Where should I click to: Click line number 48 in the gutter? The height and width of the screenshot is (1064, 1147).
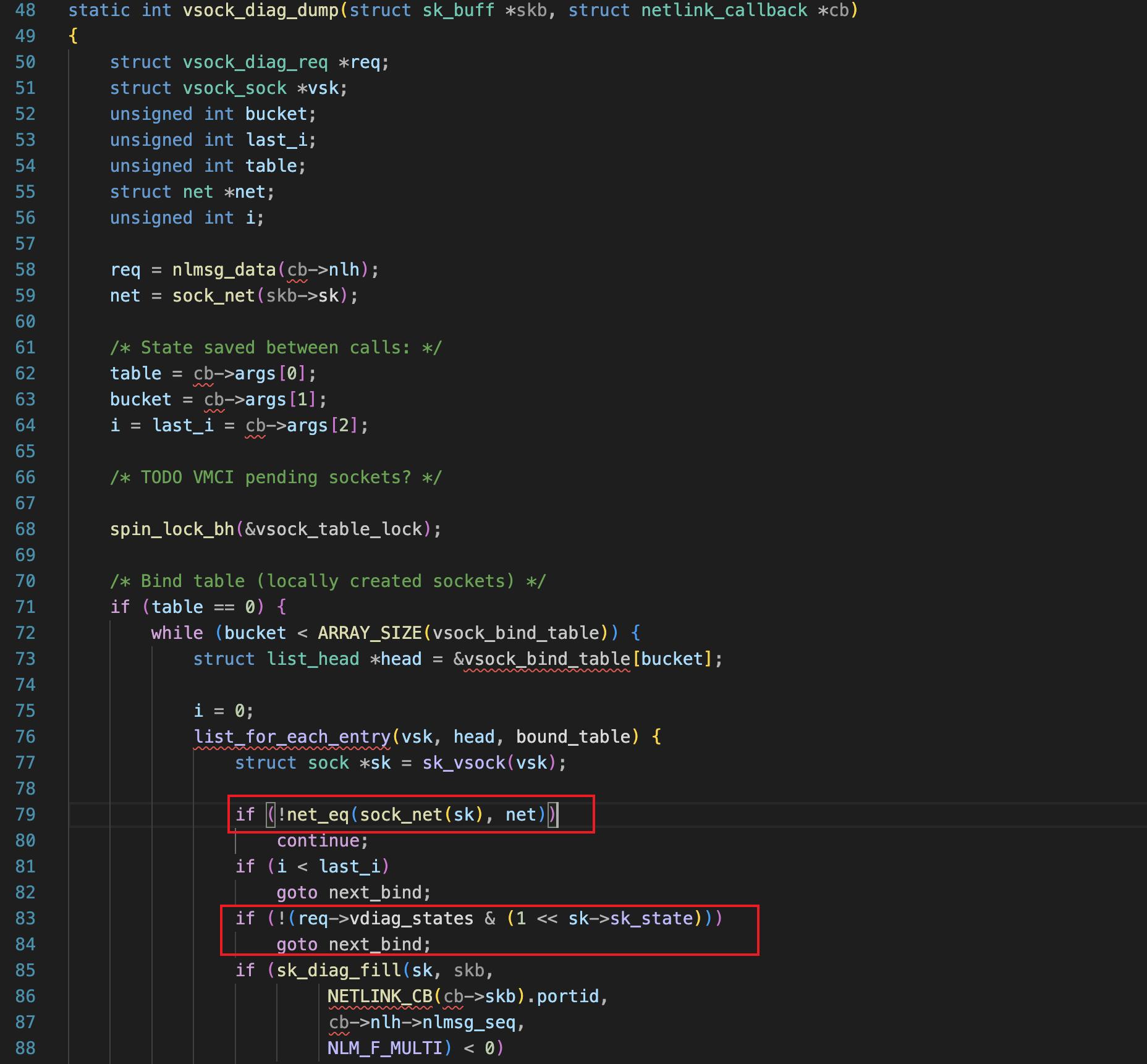tap(25, 11)
